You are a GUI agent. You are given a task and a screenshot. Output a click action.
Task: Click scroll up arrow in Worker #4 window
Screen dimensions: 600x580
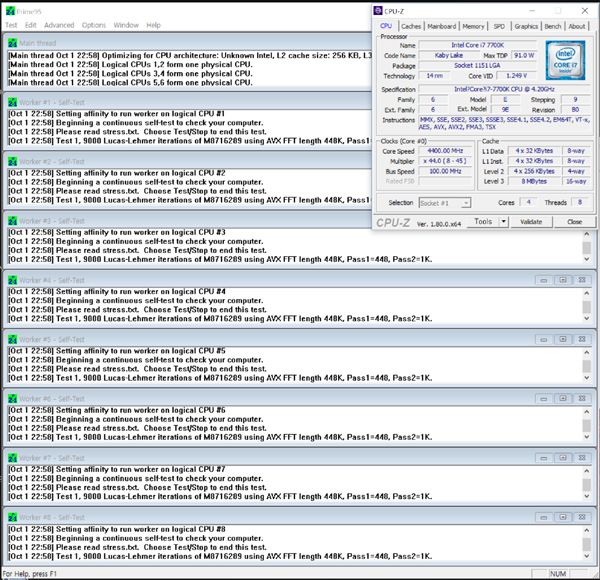point(587,293)
